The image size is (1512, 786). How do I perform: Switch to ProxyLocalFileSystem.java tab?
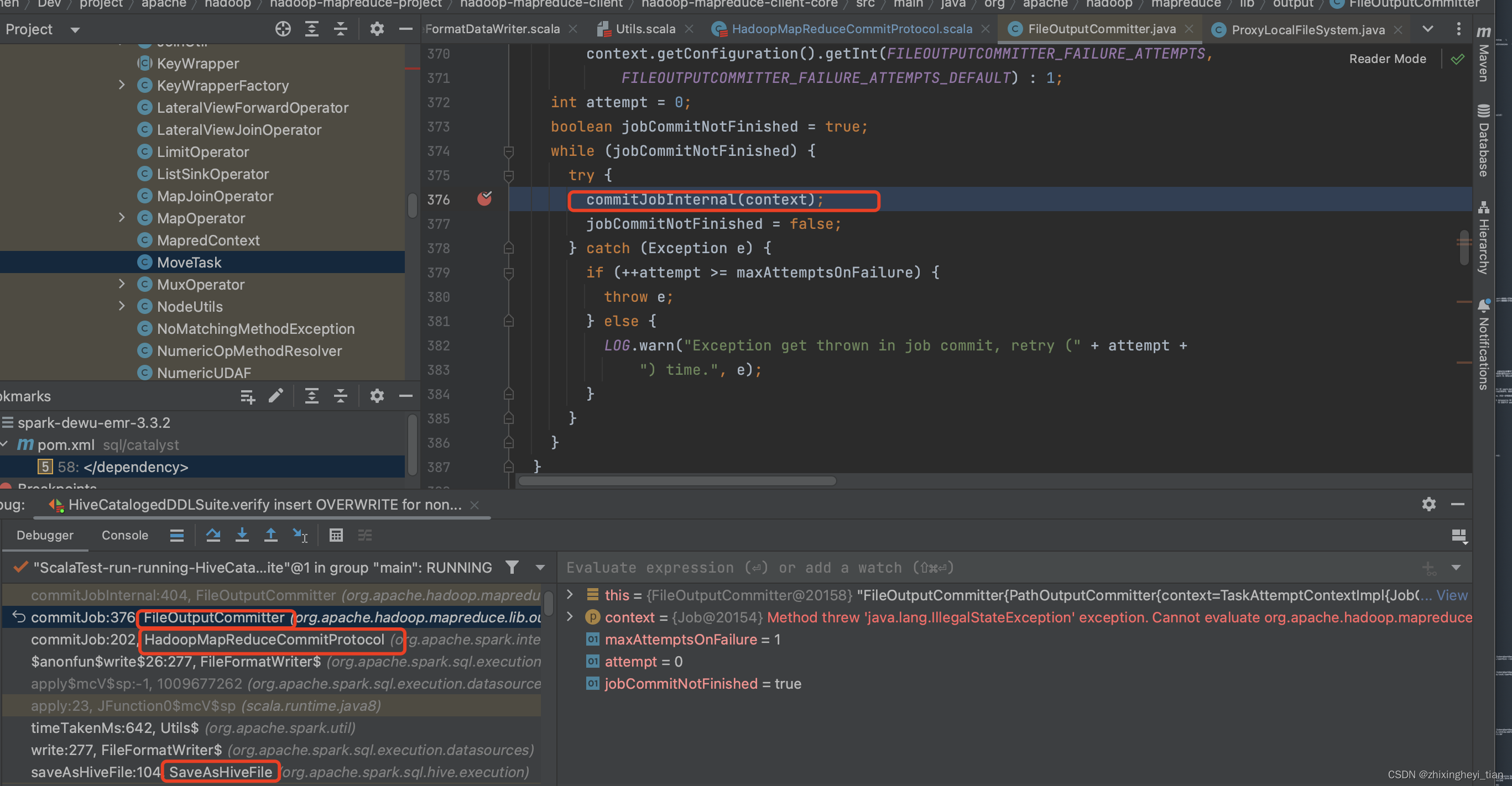1308,29
